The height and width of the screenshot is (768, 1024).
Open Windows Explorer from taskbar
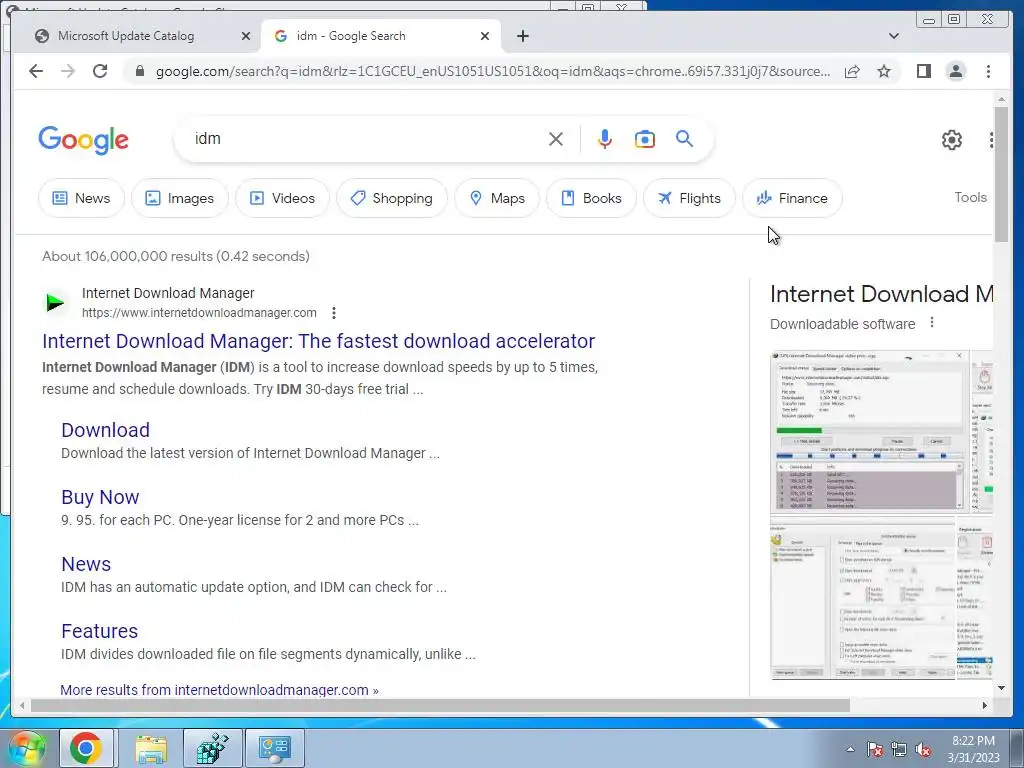click(151, 748)
